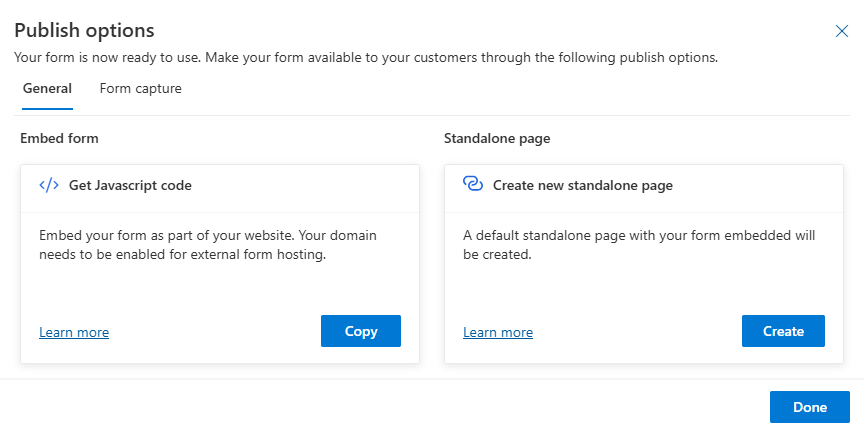Viewport: 864px width, 435px height.
Task: Click the Done button
Action: [809, 407]
